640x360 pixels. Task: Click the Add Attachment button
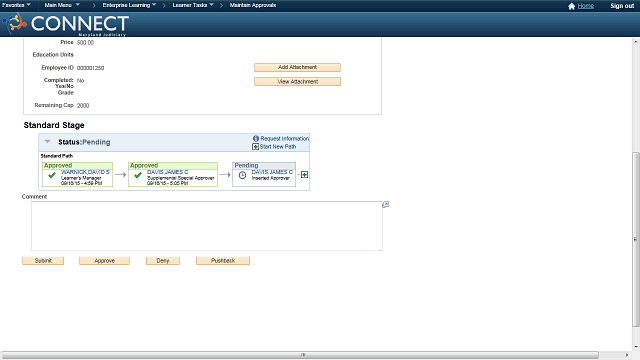click(297, 67)
